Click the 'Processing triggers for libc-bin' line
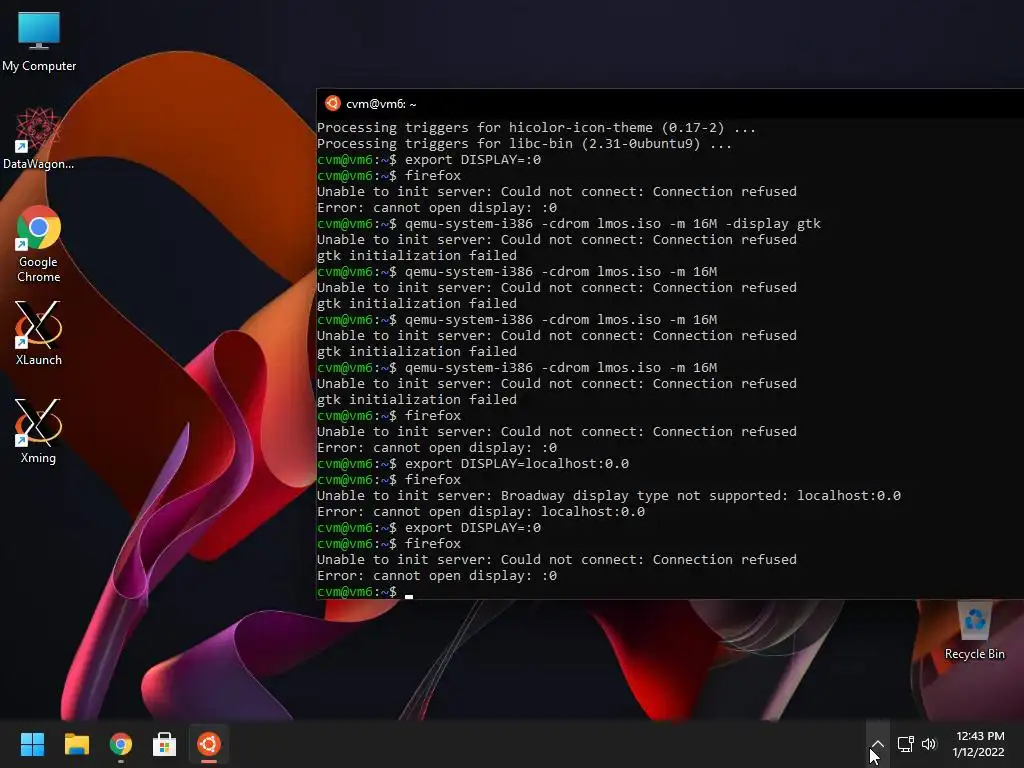 (524, 144)
